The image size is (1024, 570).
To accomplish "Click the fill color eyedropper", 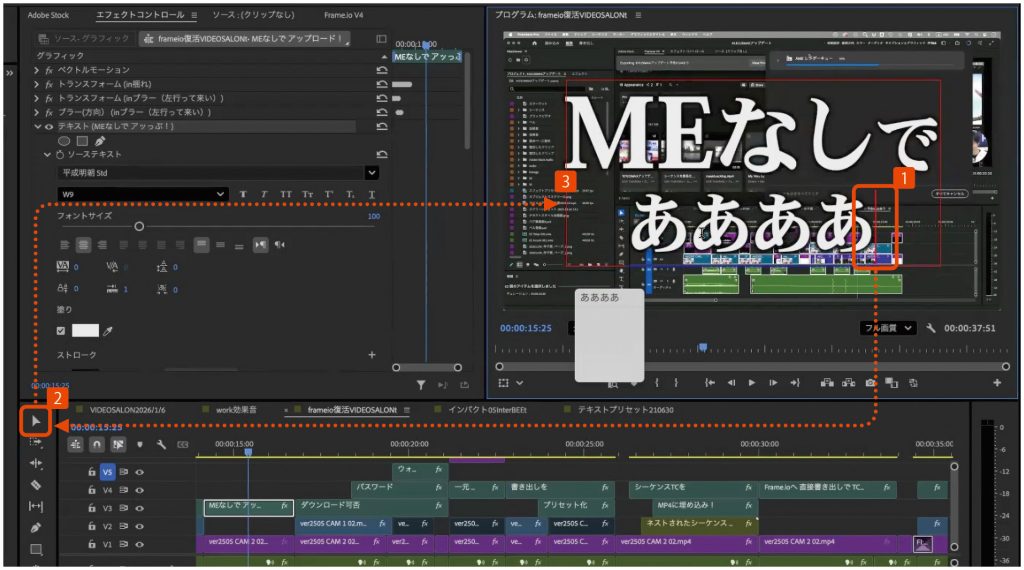I will point(108,330).
